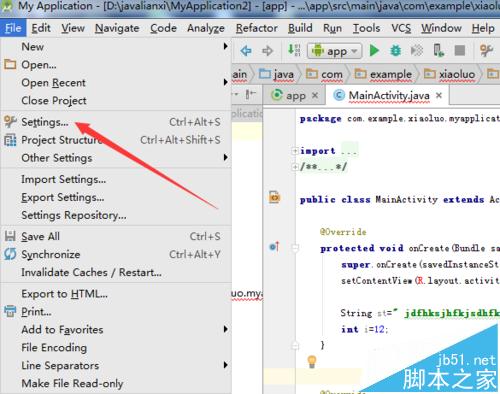Screen dimensions: 500x394
Task: Click the MainActivity class name in code
Action: click(406, 200)
